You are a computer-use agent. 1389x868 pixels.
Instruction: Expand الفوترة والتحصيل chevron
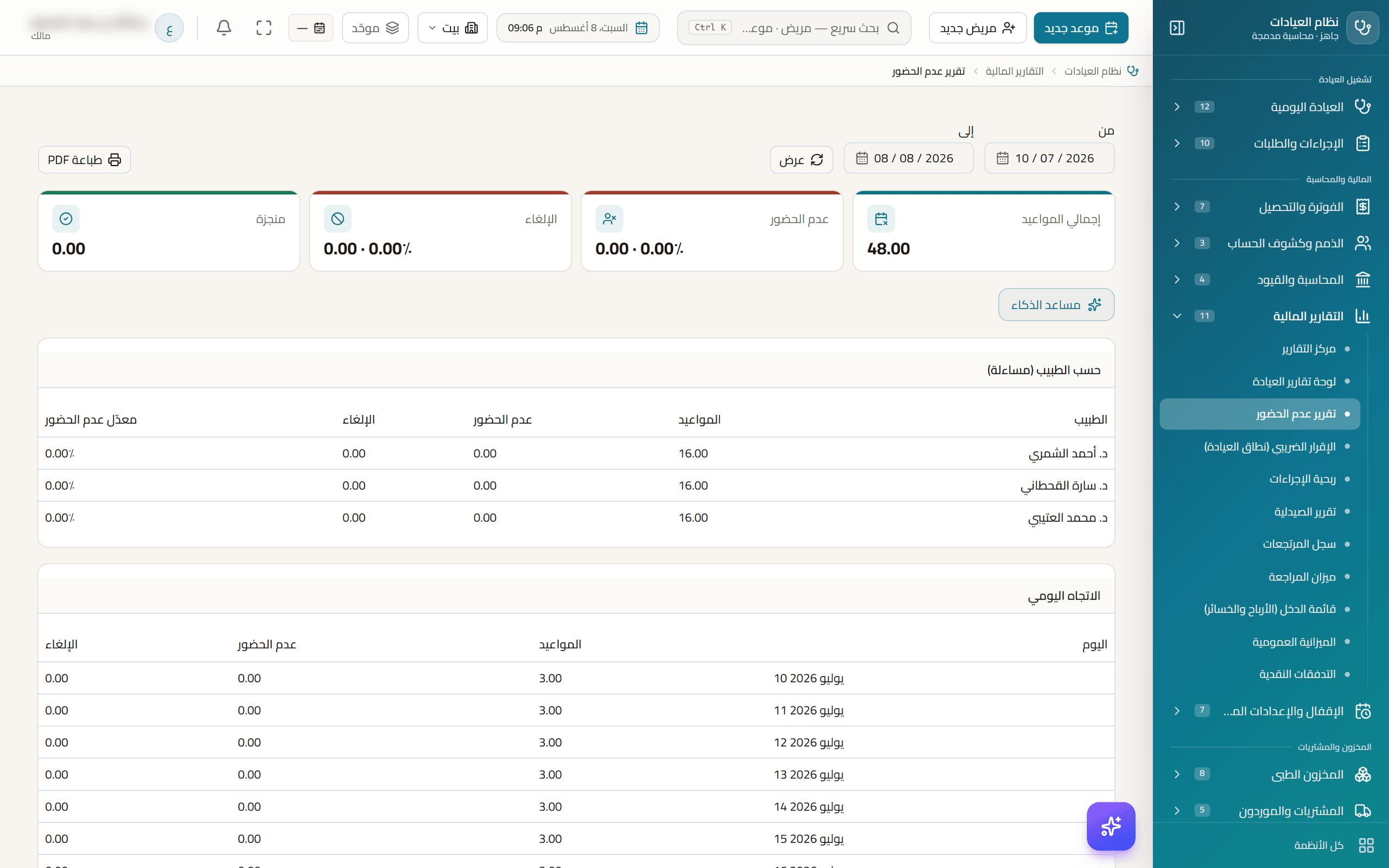1177,207
